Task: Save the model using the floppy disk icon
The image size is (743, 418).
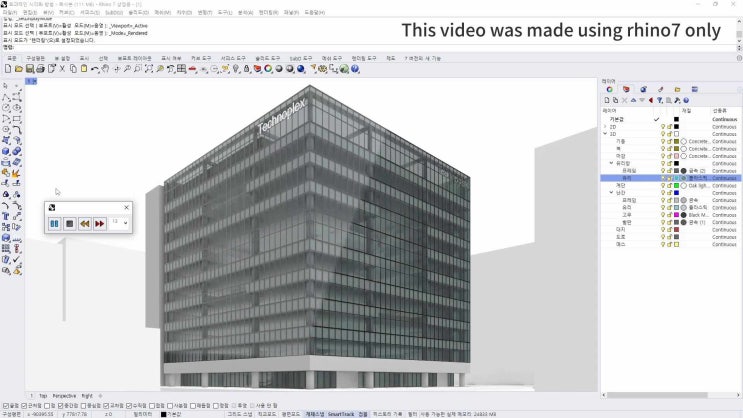Action: point(29,69)
